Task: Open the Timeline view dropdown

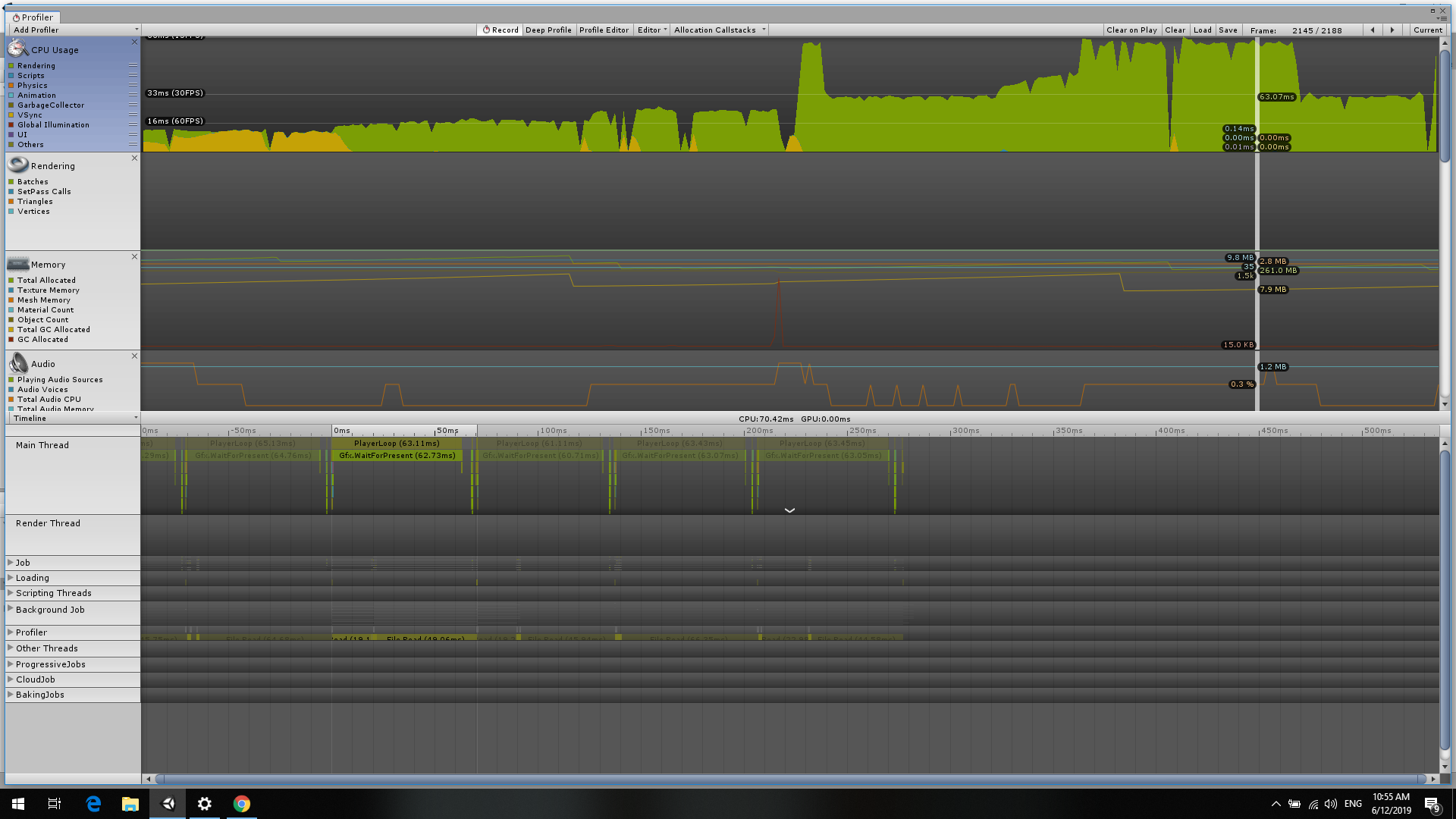Action: click(74, 419)
